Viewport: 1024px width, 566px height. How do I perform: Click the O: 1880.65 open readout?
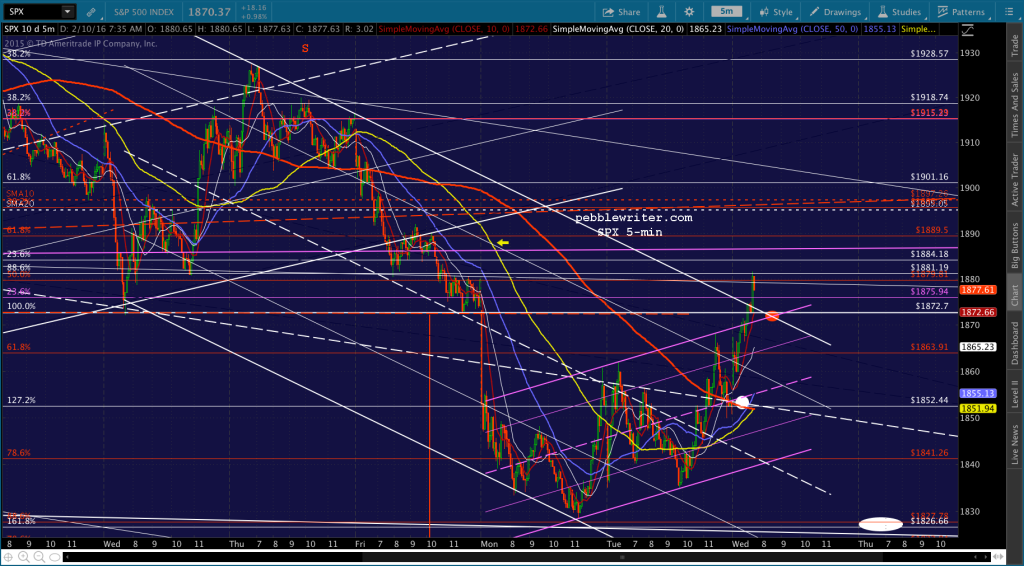click(170, 29)
